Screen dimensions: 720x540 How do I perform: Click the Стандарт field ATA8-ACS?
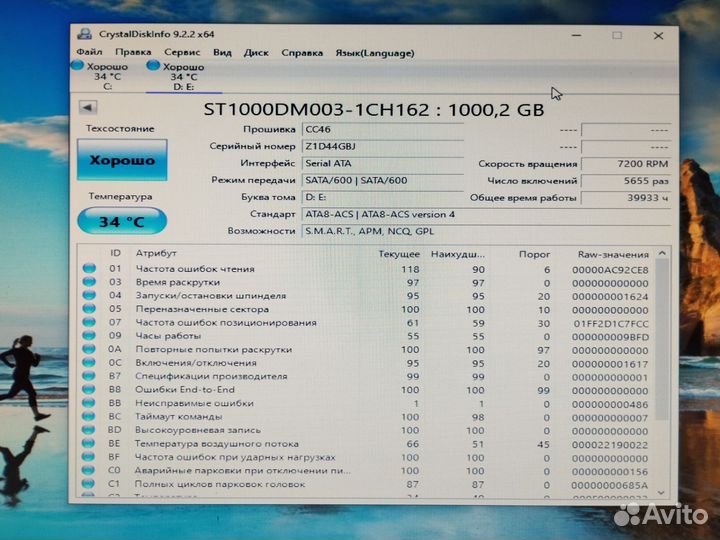tap(486, 214)
